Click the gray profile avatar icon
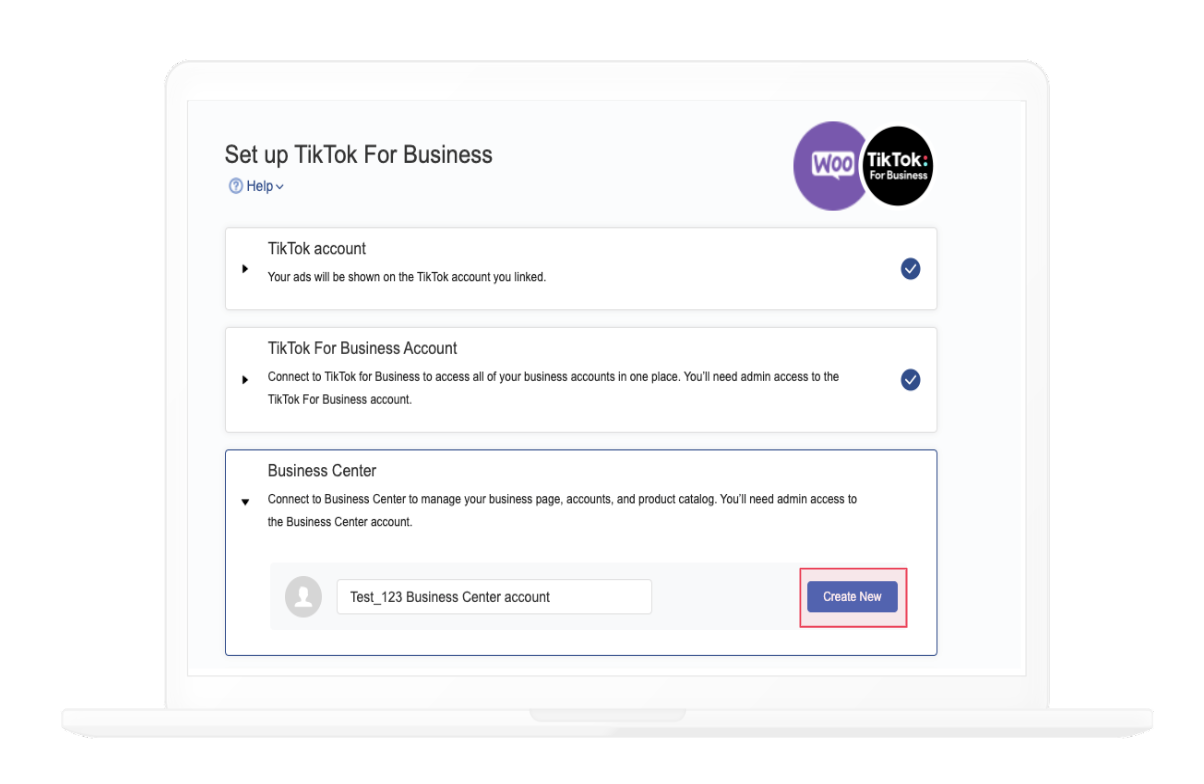Viewport: 1204px width, 784px height. 303,597
